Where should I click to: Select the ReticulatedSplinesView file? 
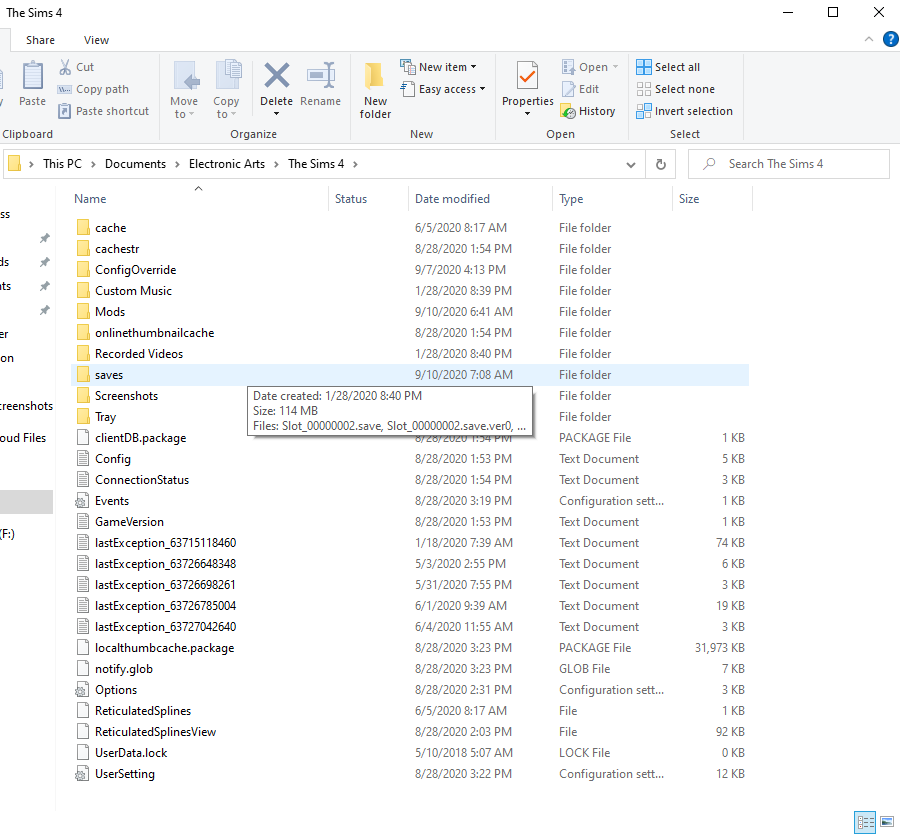pos(156,731)
